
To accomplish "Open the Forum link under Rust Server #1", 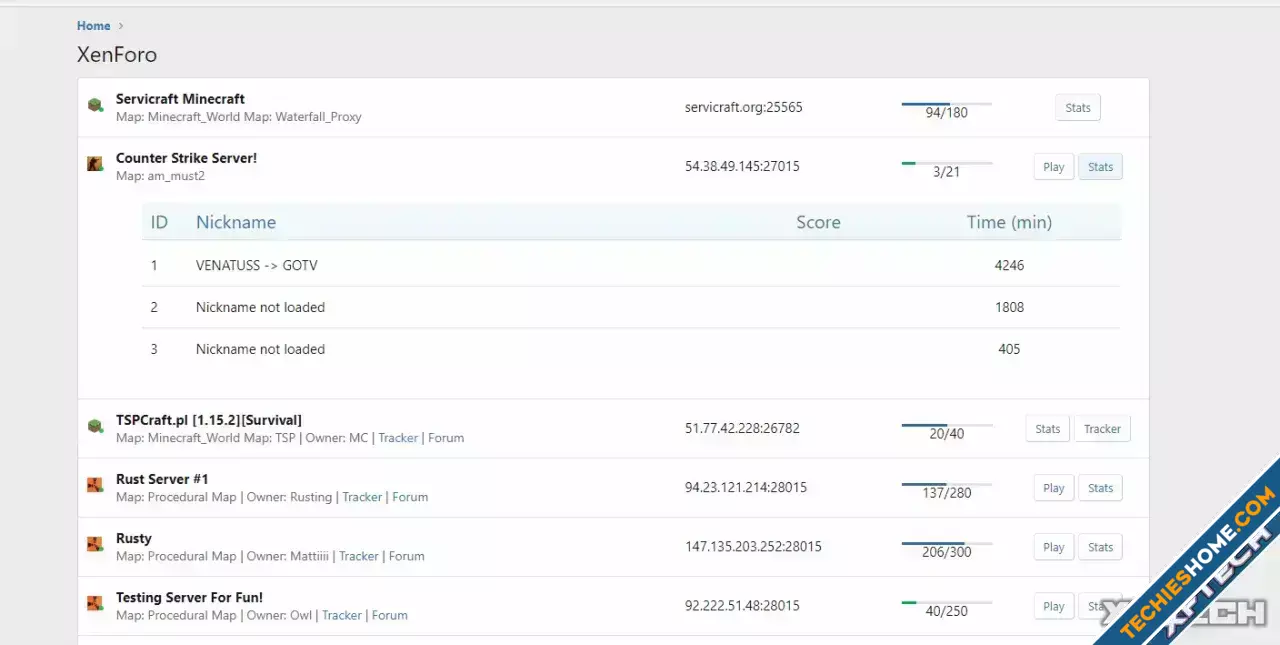I will [410, 497].
